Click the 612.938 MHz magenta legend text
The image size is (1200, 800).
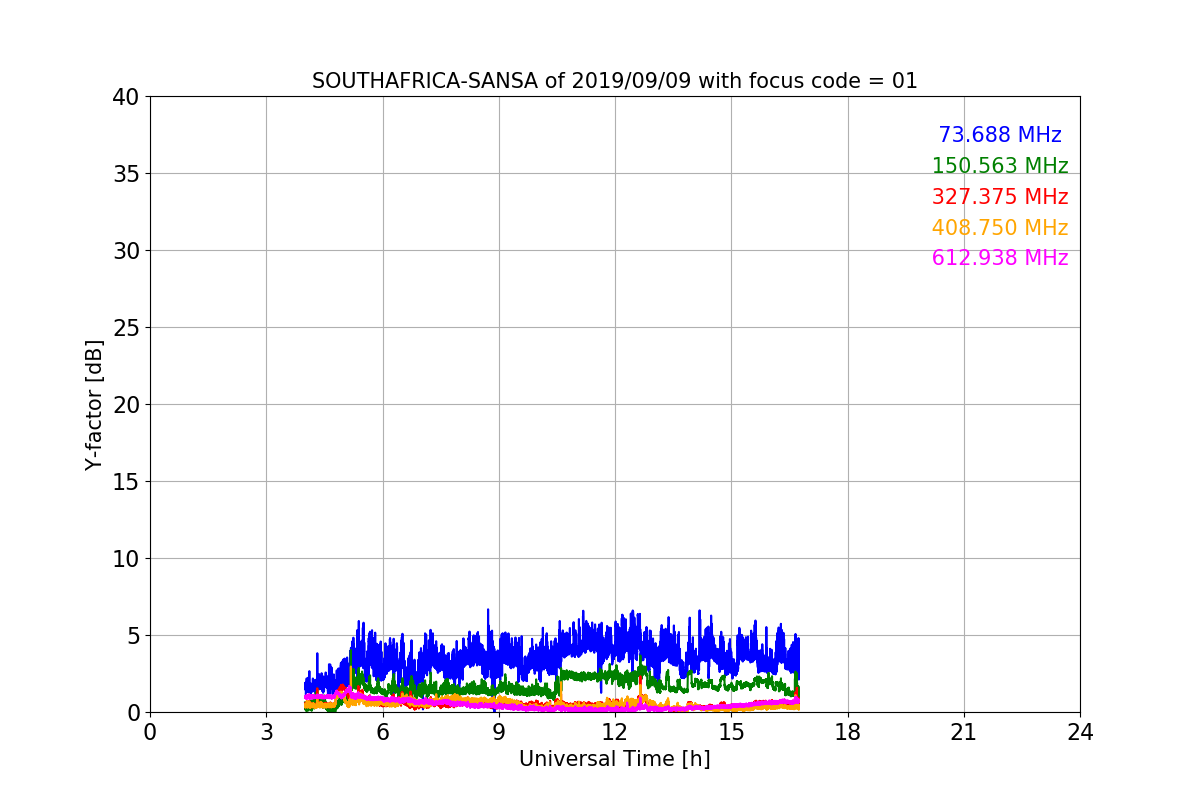pyautogui.click(x=1000, y=258)
